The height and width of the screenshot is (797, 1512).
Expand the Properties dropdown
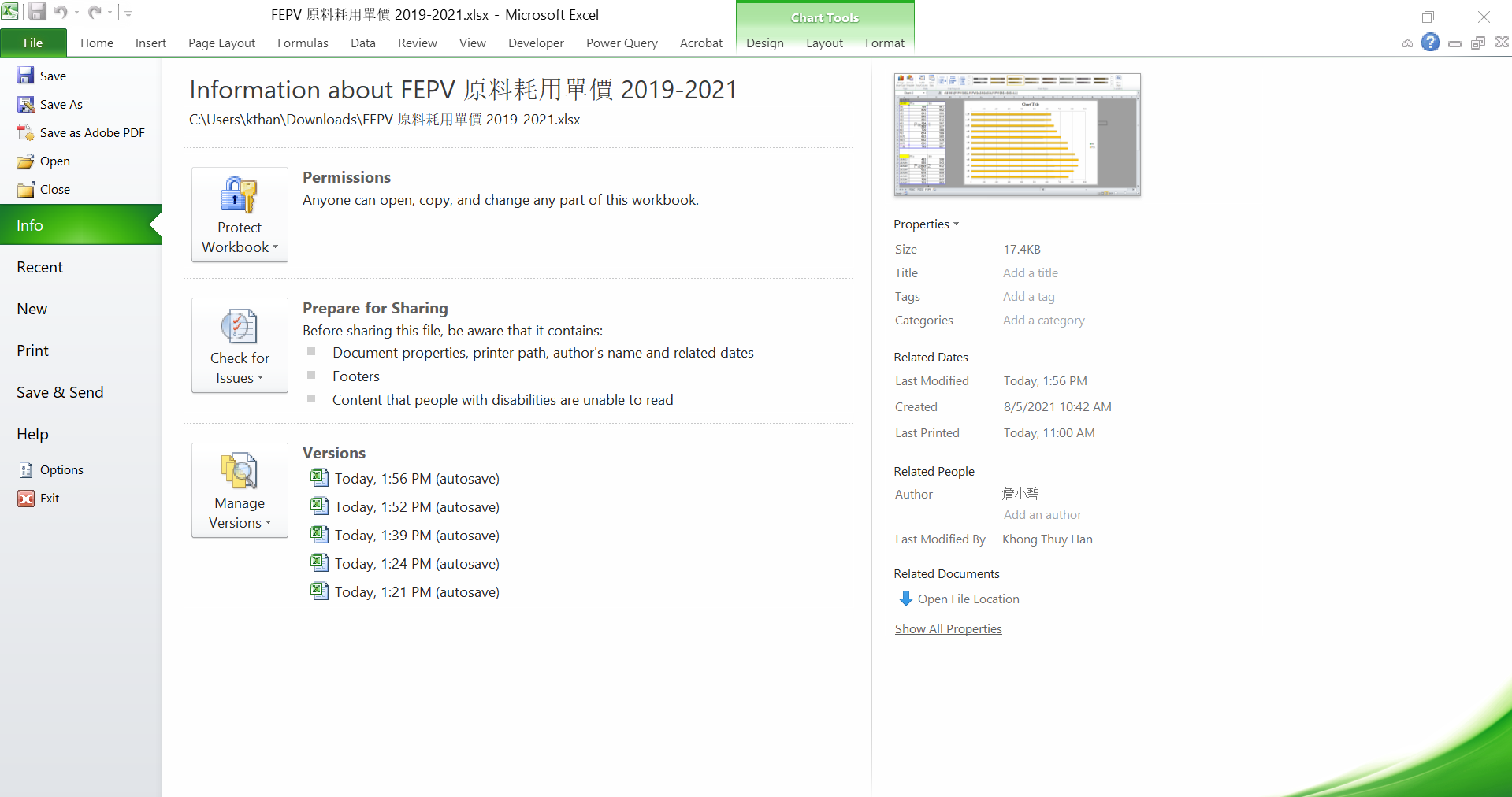927,224
